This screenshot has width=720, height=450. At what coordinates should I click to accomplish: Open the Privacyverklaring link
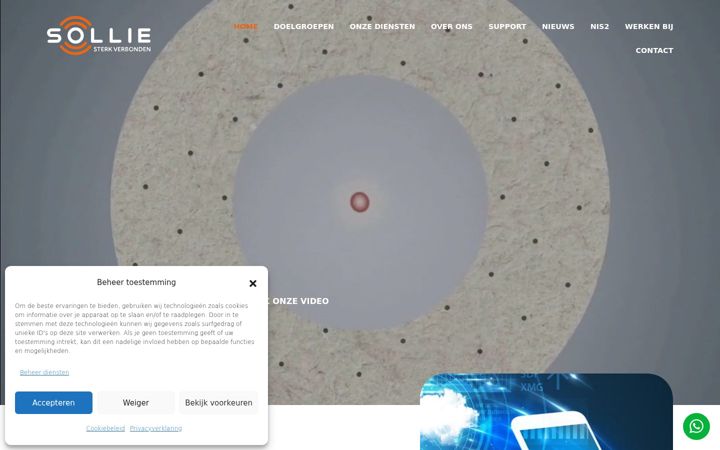156,428
